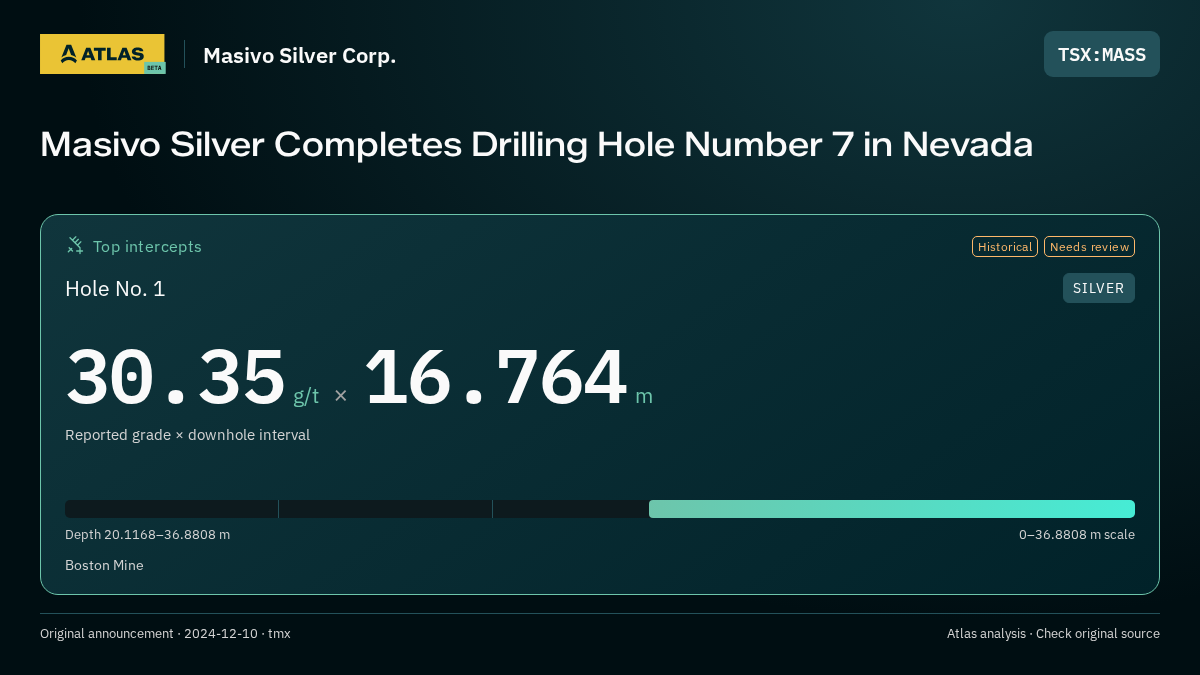Click '0–36.8808 m scale' label
Image resolution: width=1200 pixels, height=675 pixels.
point(1077,534)
